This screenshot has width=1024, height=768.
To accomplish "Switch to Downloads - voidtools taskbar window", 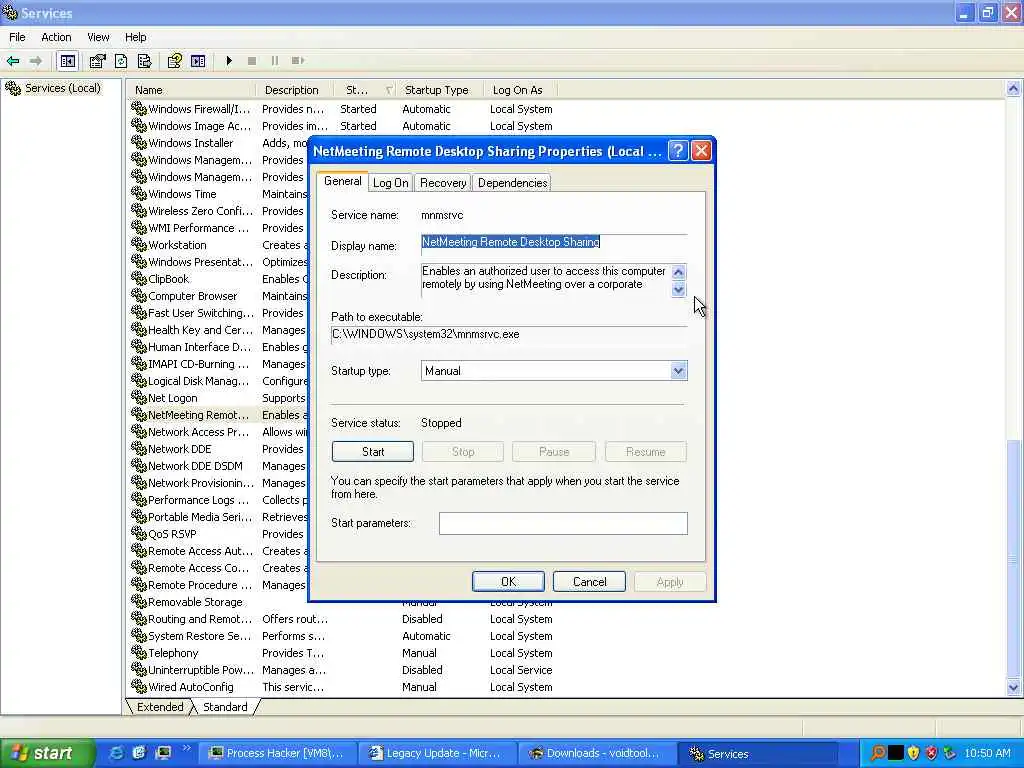I will (597, 753).
